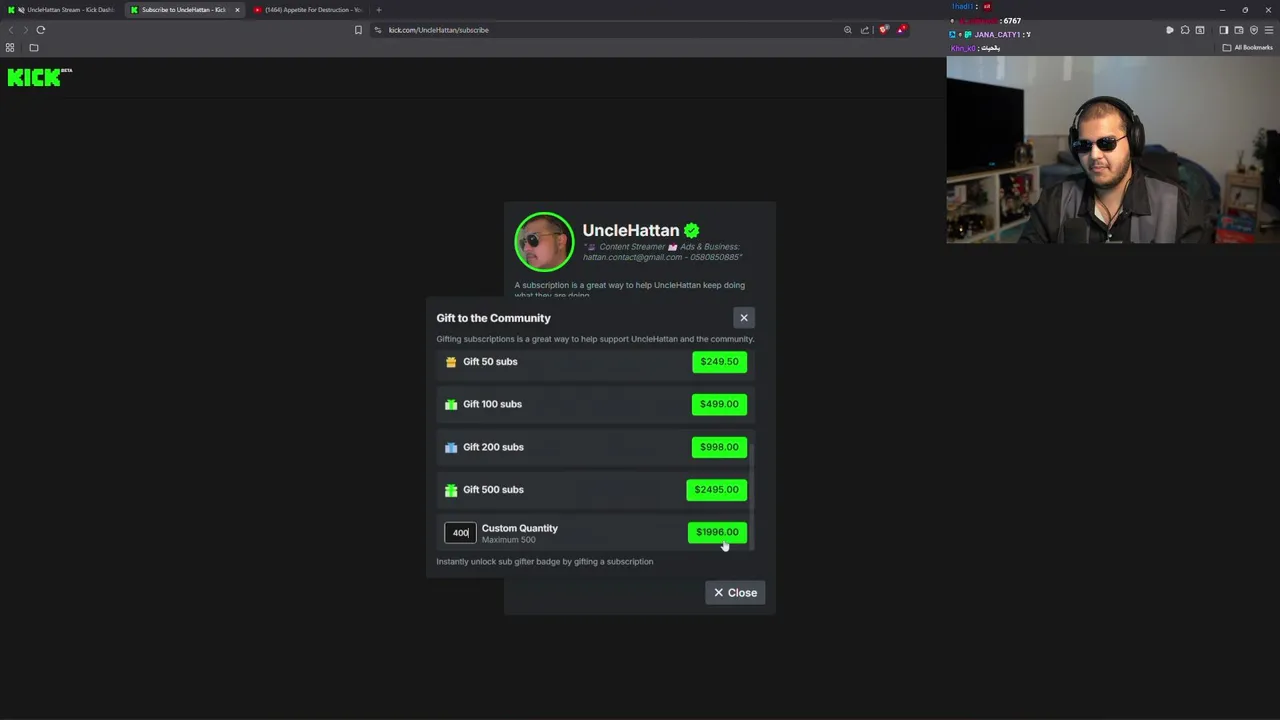1280x720 pixels.
Task: Switch to UncleHattan Stream Kick Dashboard tab
Action: tap(61, 10)
